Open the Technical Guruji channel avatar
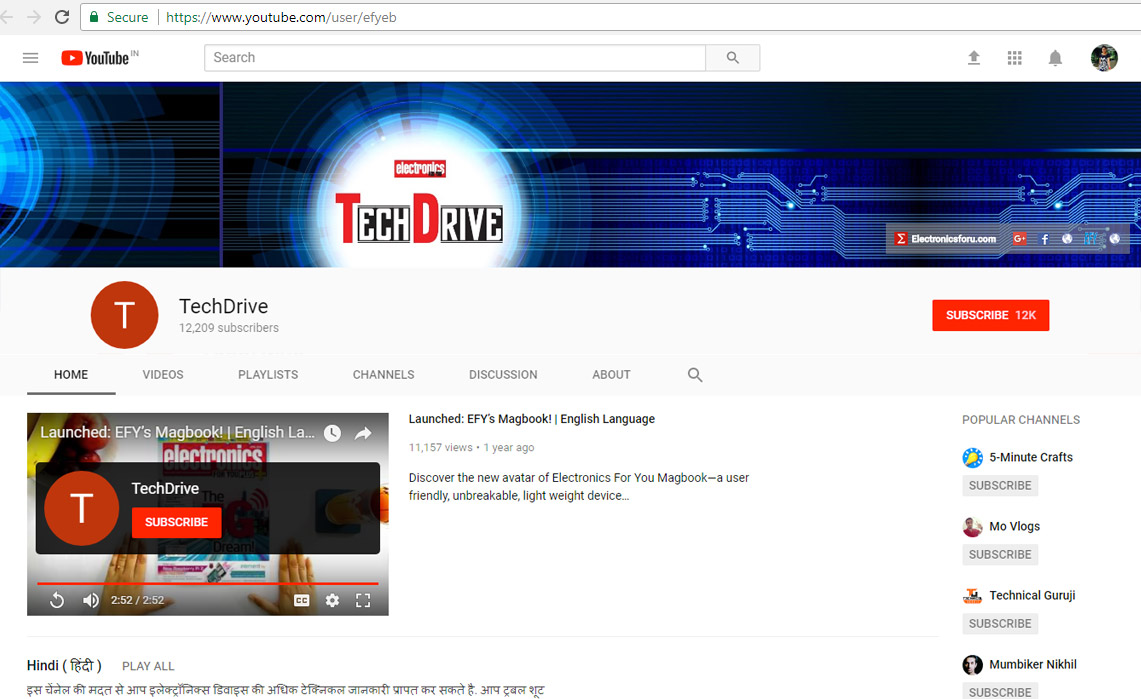This screenshot has width=1141, height=699. [x=972, y=596]
